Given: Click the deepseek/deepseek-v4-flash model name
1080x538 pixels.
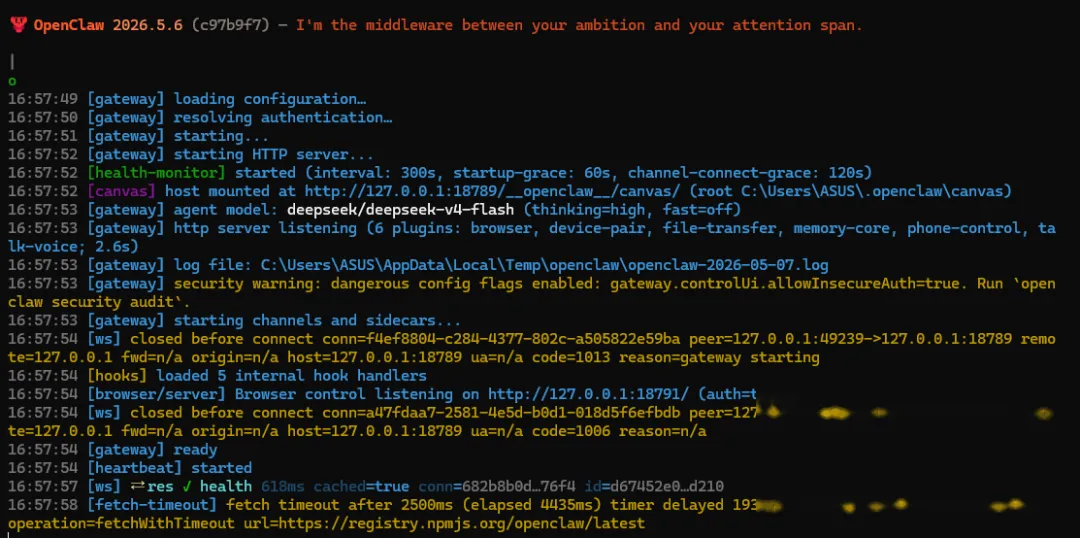Looking at the screenshot, I should pos(400,209).
